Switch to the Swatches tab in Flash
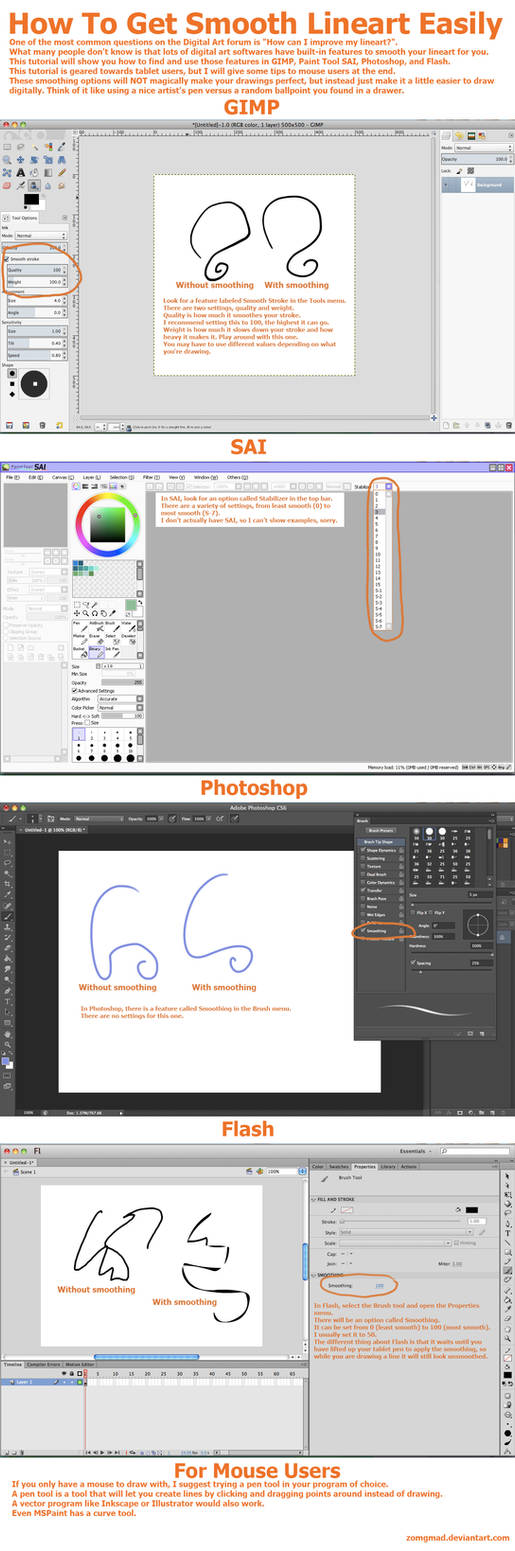Viewport: 515px width, 1551px height. 340,1166
